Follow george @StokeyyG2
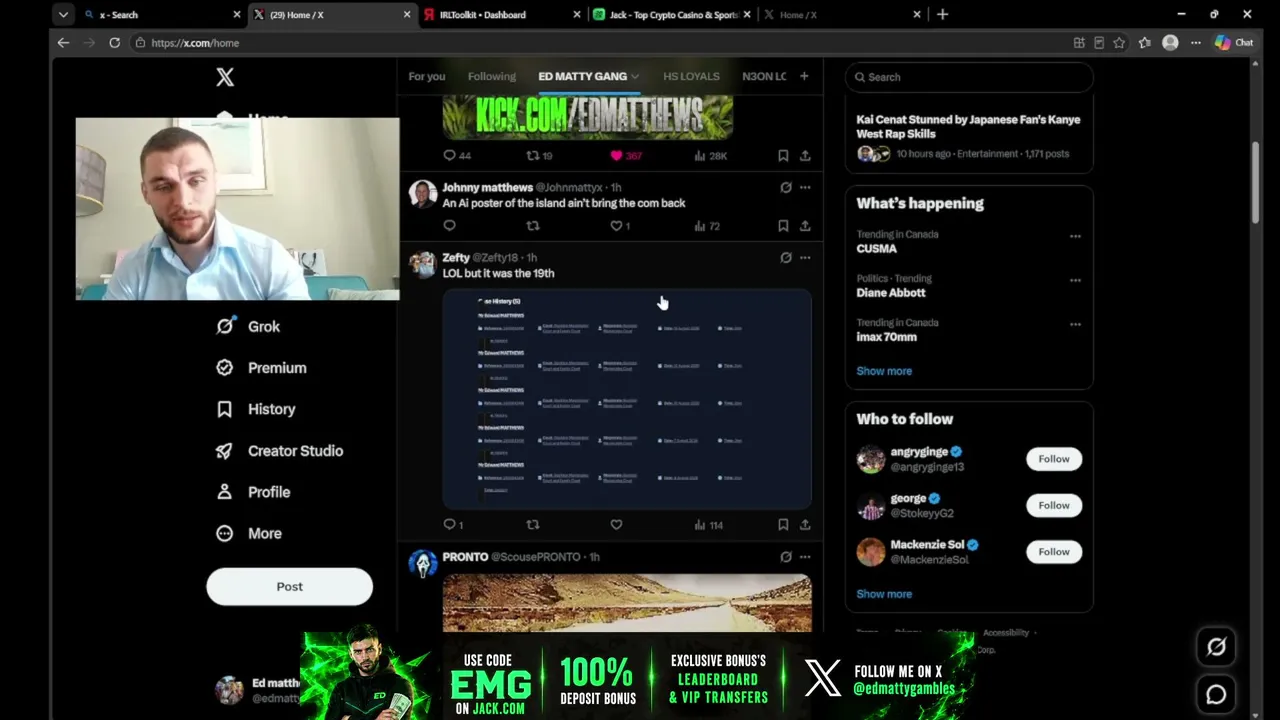The image size is (1280, 720). pos(1054,505)
